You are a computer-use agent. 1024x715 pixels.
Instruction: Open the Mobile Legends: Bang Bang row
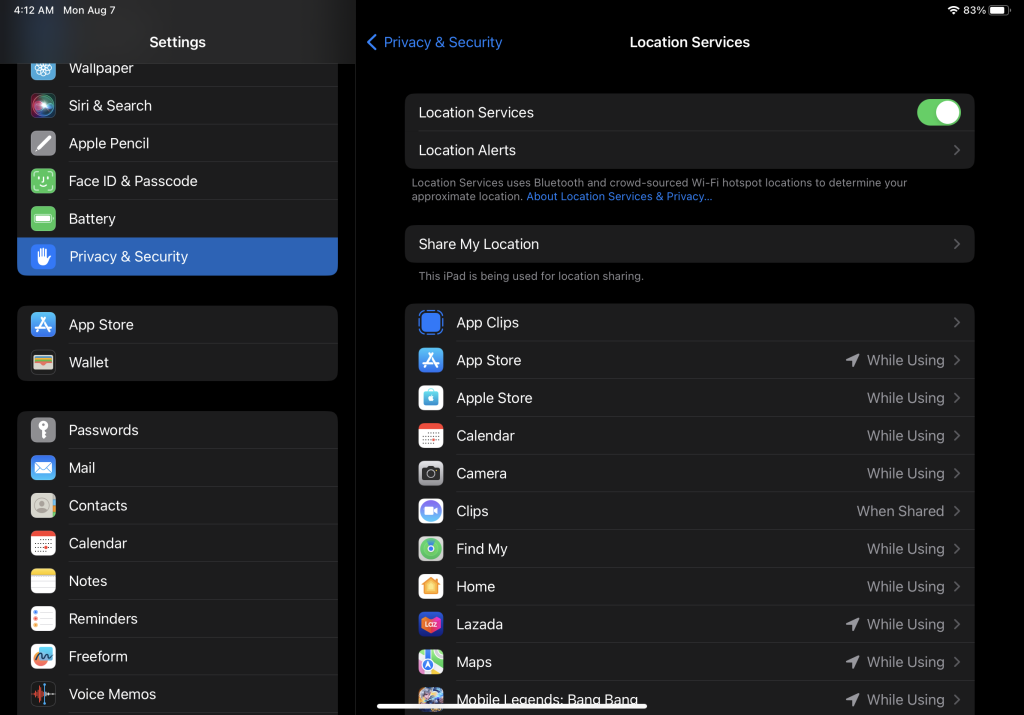pos(690,698)
